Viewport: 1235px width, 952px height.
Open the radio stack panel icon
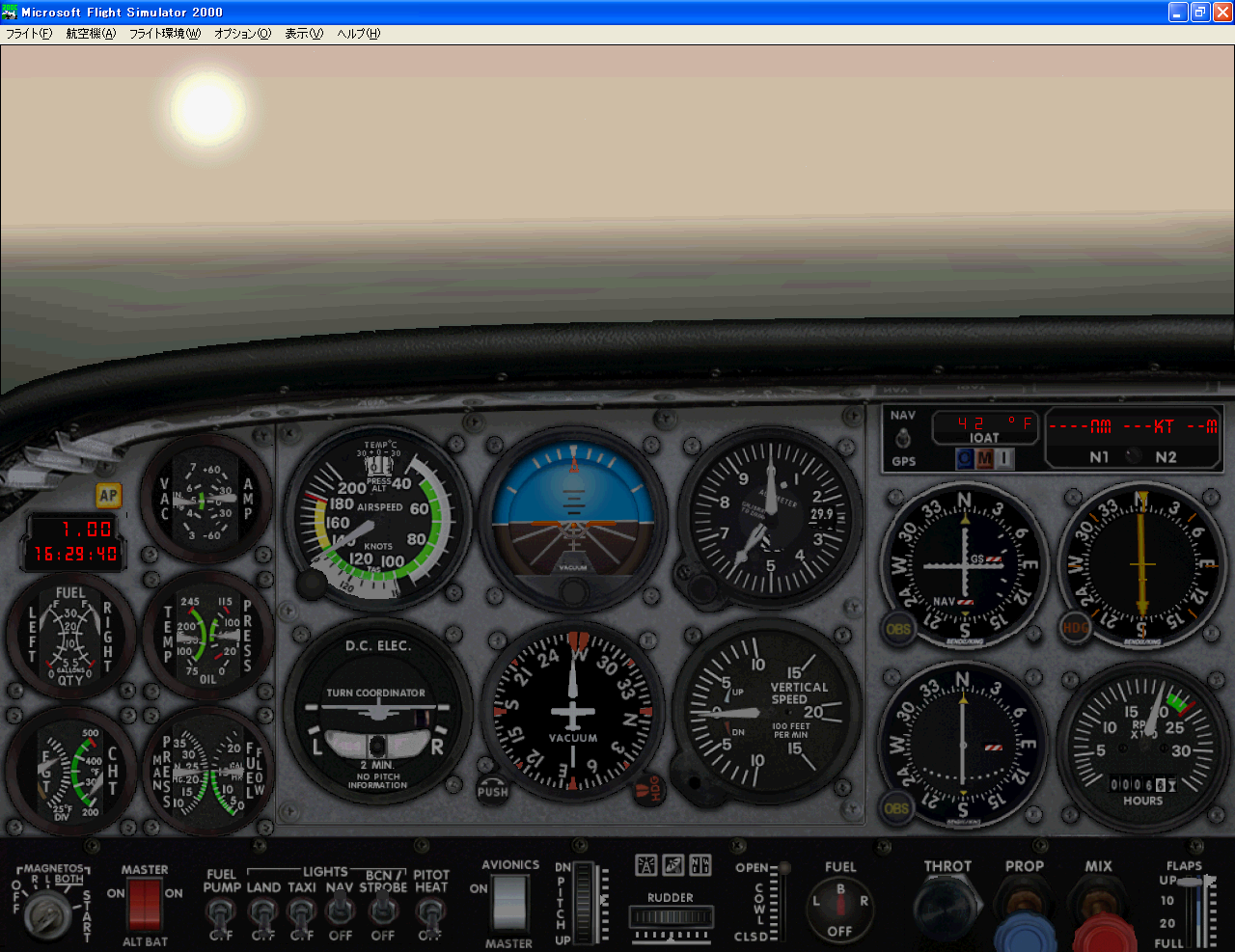point(700,865)
